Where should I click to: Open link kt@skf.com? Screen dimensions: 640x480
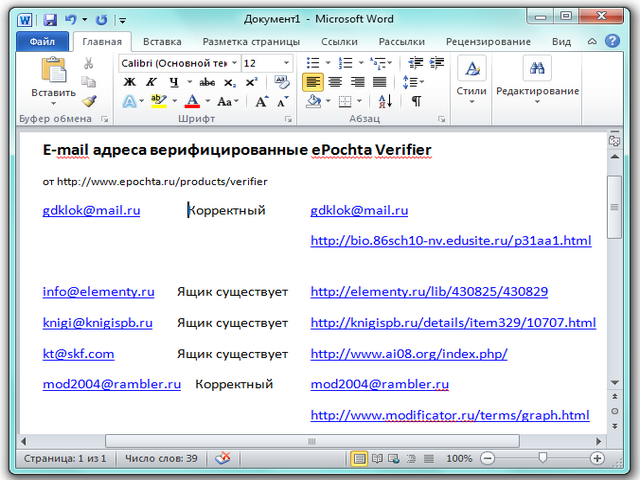click(x=78, y=353)
